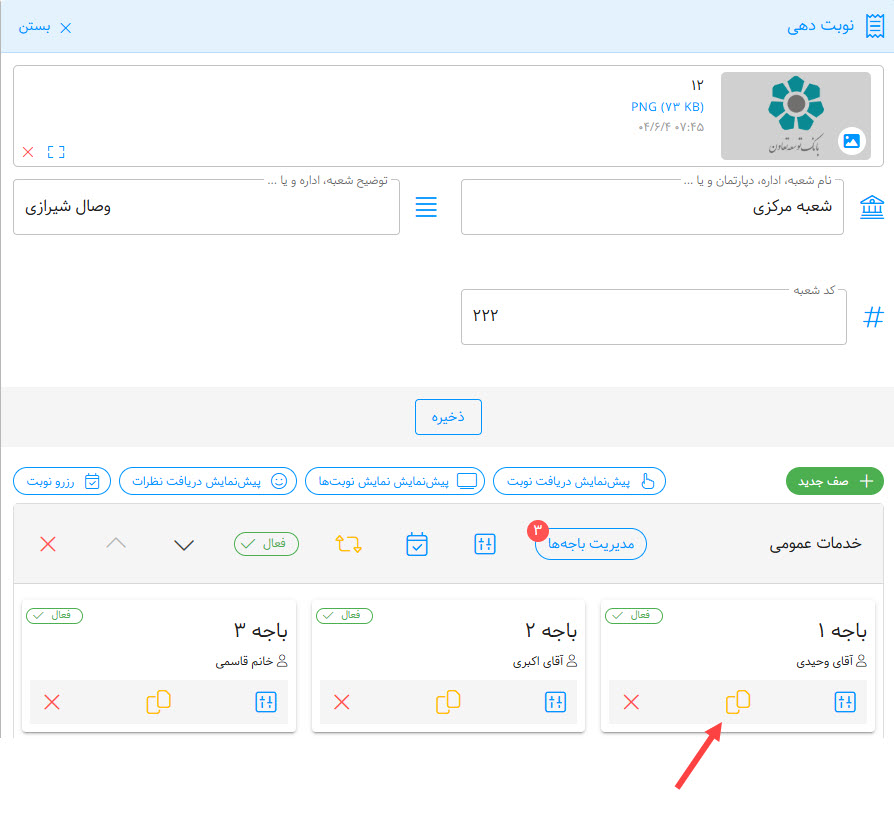This screenshot has height=822, width=894.
Task: Click the کد شعبه input field
Action: click(x=653, y=317)
